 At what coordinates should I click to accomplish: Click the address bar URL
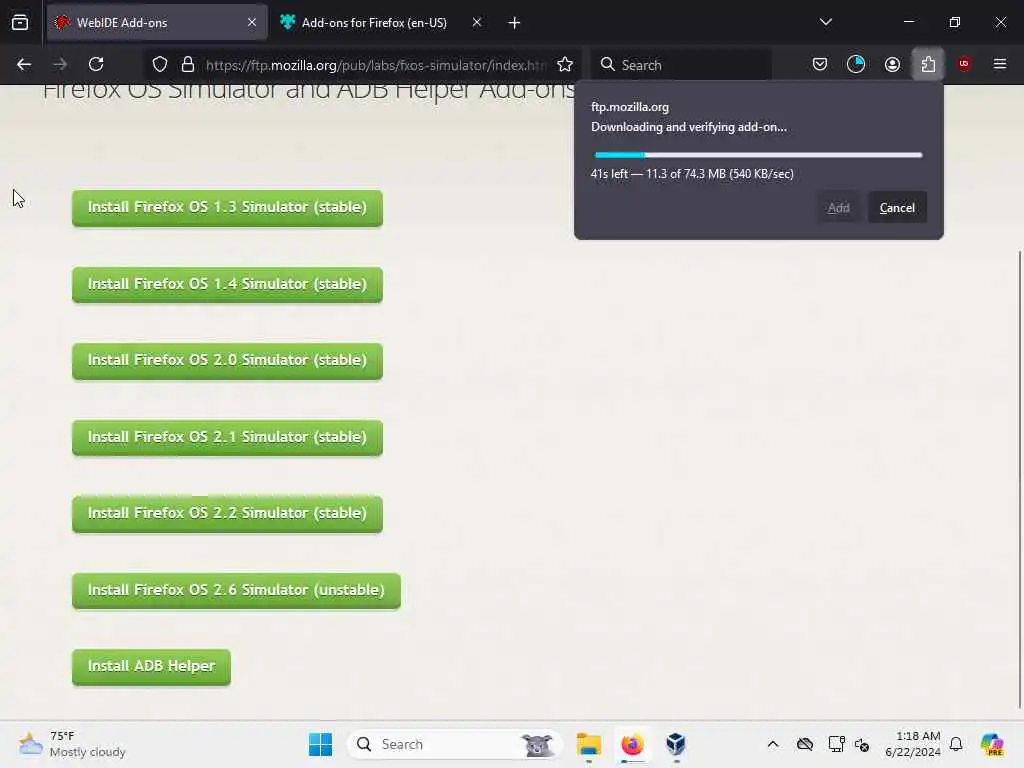pos(376,65)
